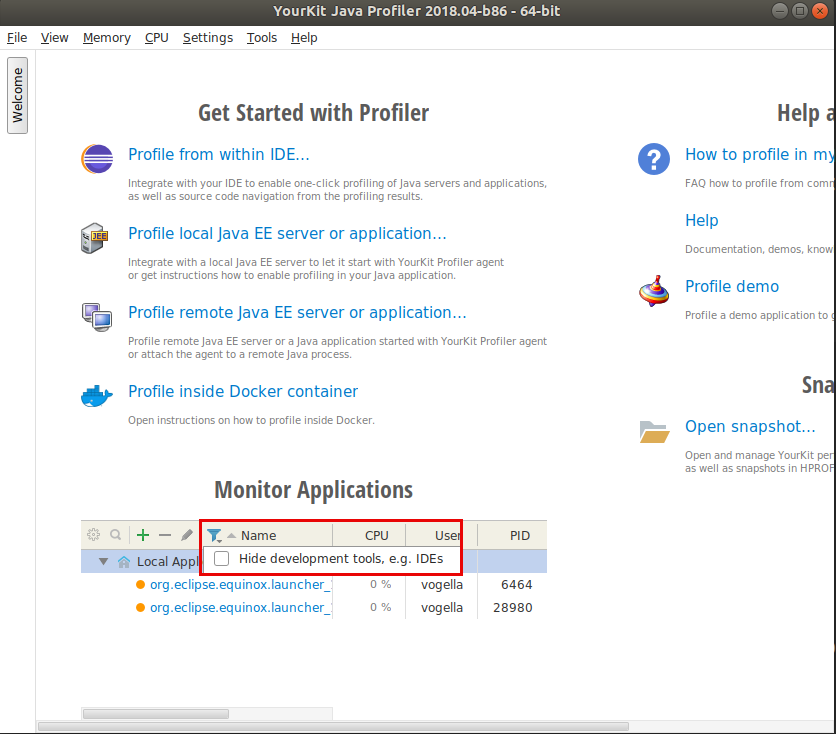Click the blue question mark help icon

(654, 159)
